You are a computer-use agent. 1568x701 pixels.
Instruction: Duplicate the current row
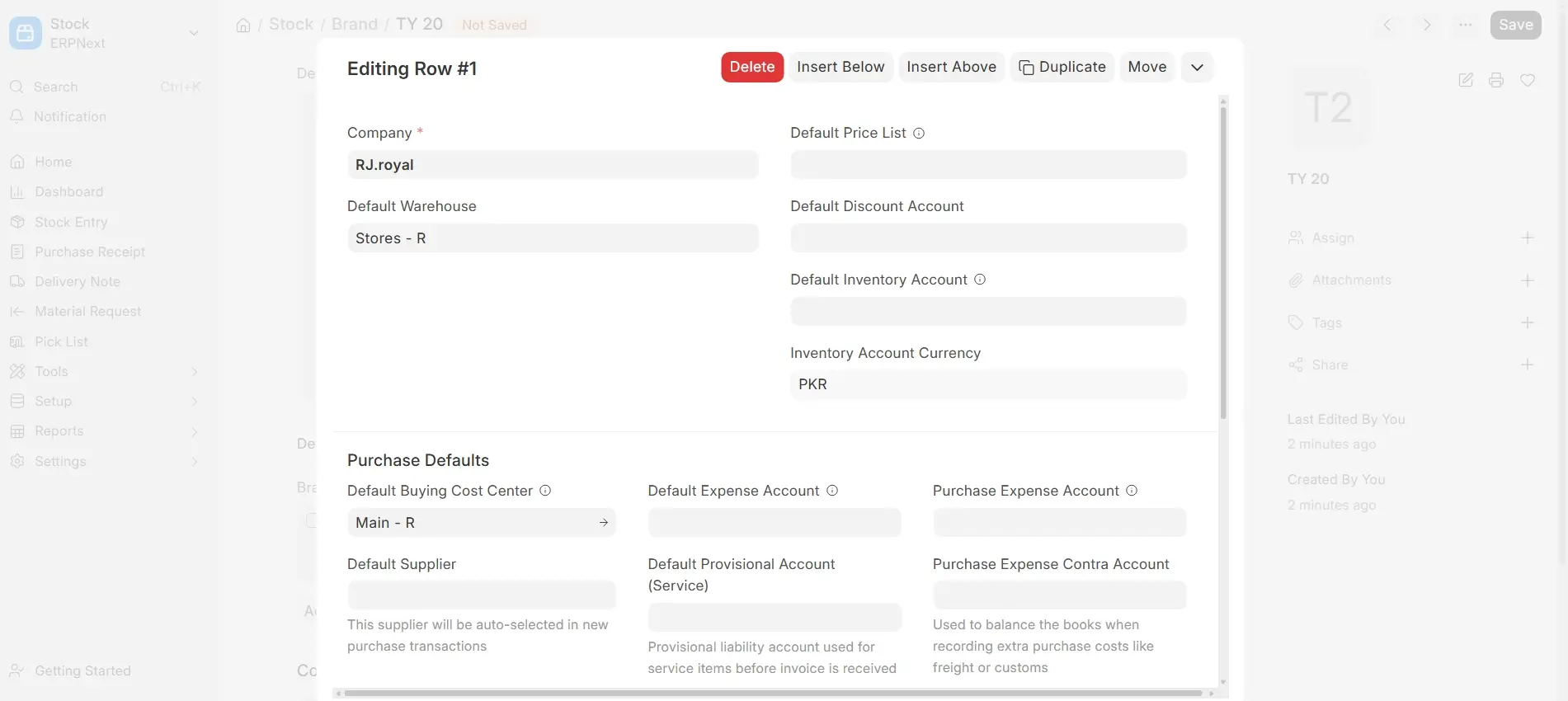(x=1062, y=67)
